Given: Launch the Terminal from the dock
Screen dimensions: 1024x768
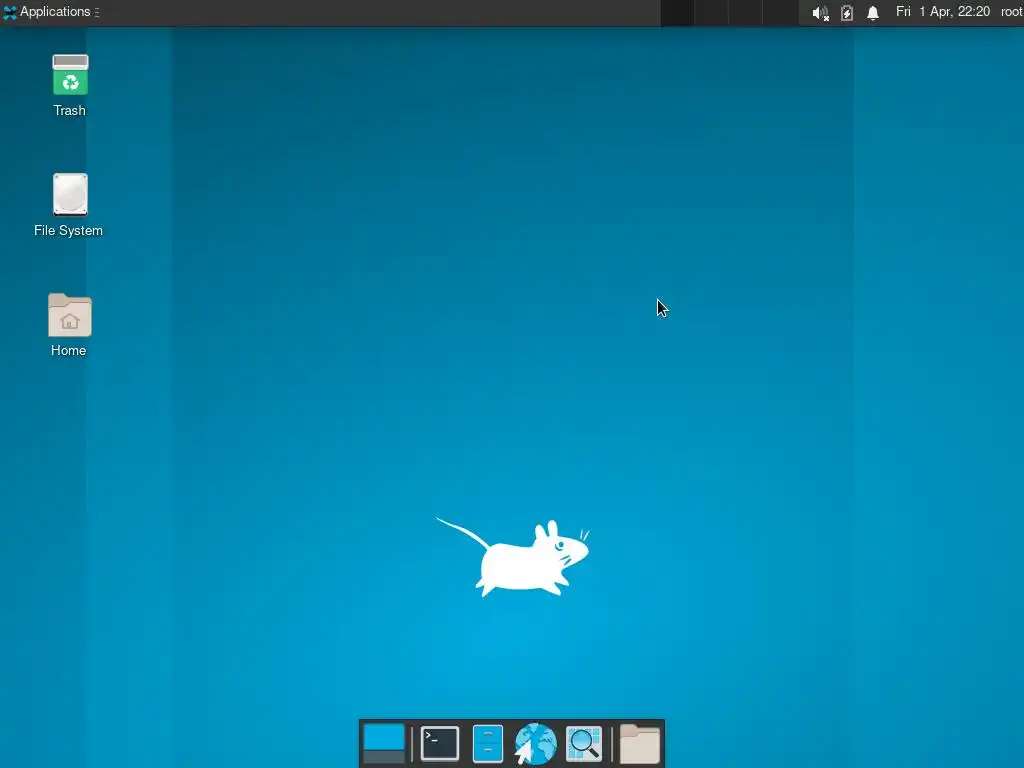Looking at the screenshot, I should 440,743.
